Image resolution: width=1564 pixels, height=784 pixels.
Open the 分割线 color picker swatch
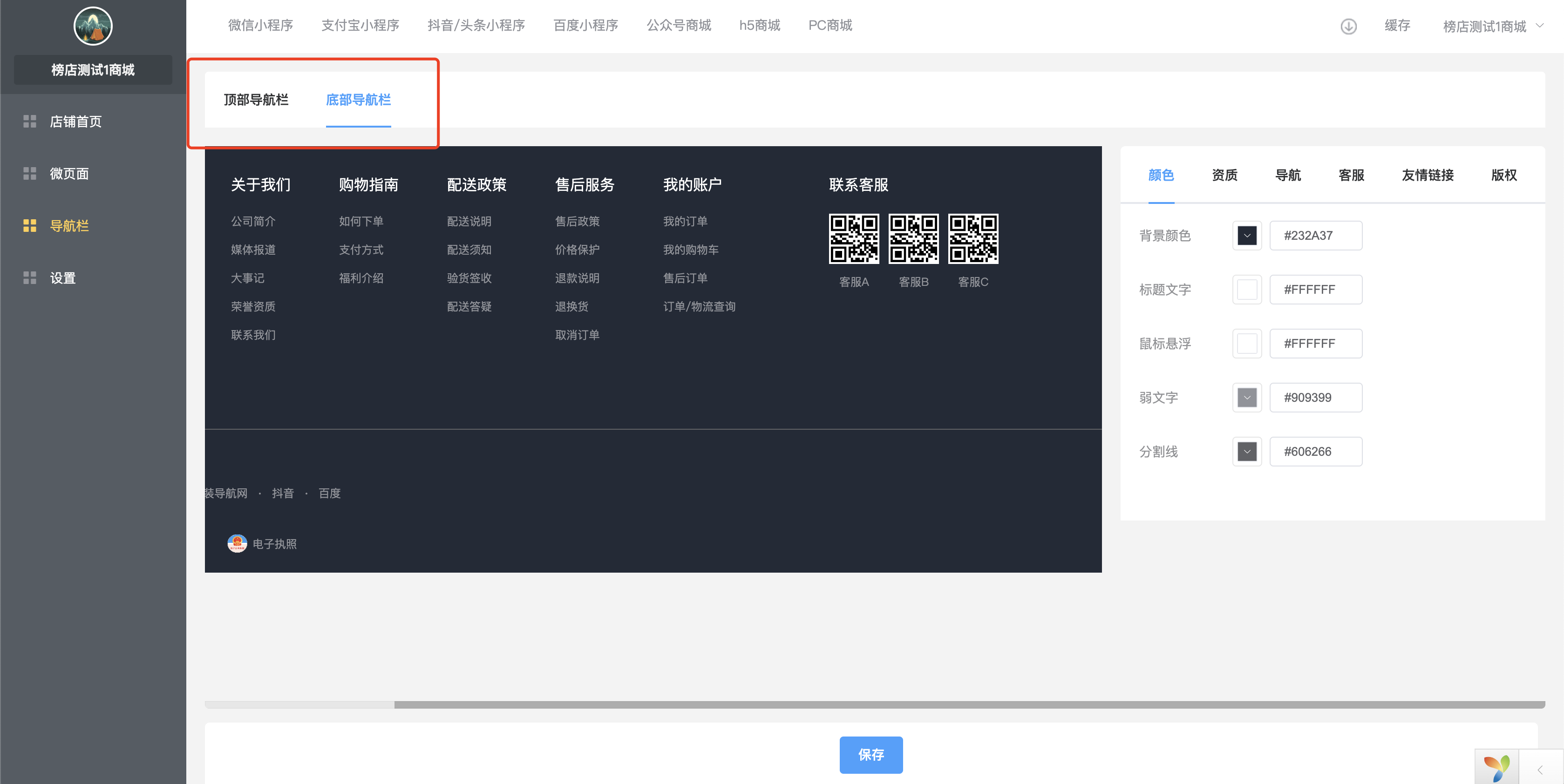[x=1247, y=452]
